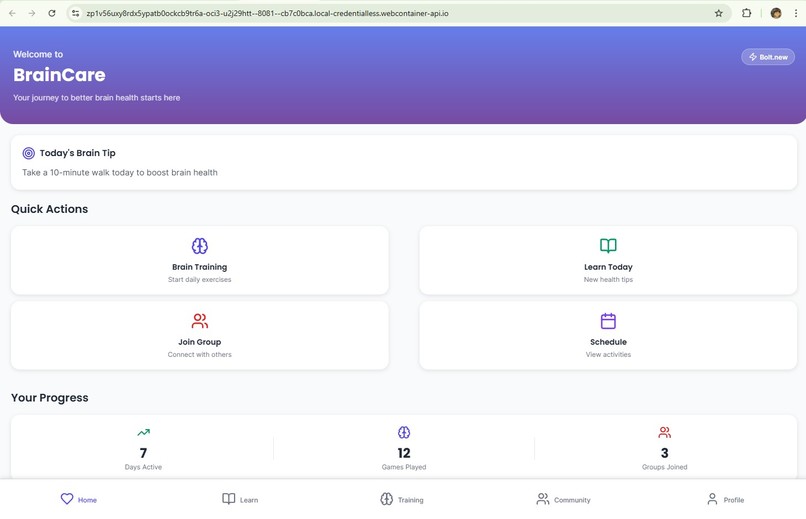Open the browser extensions puzzle icon
806x519 pixels.
[746, 13]
